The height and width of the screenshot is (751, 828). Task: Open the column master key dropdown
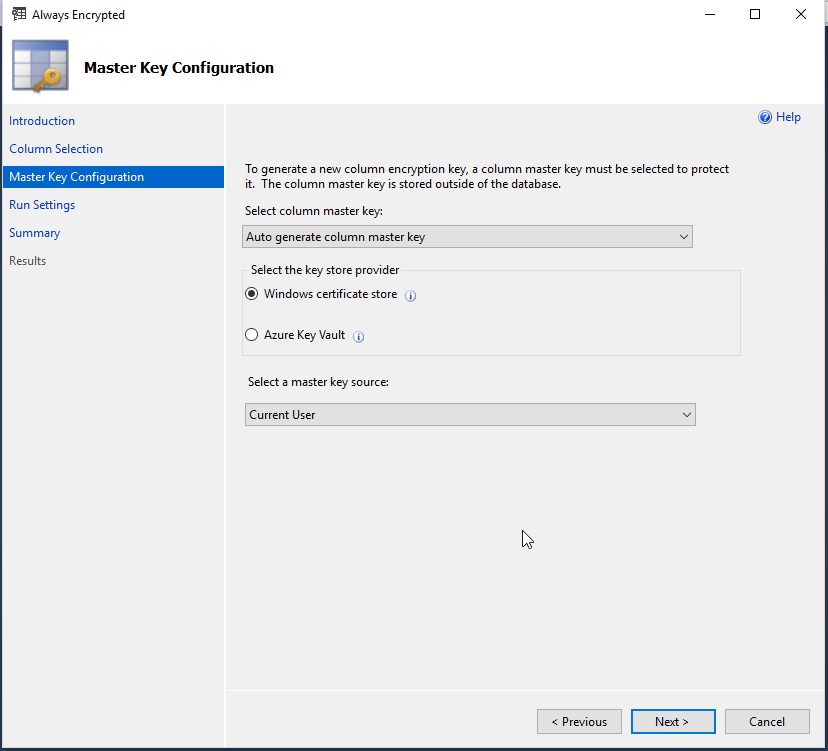point(467,236)
